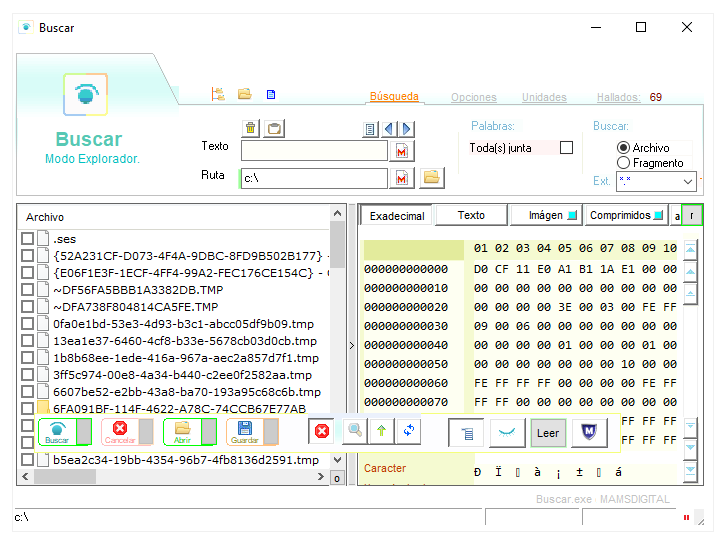Viewport: 720px width, 540px height.
Task: Click the left blue arrow button
Action: pyautogui.click(x=389, y=129)
